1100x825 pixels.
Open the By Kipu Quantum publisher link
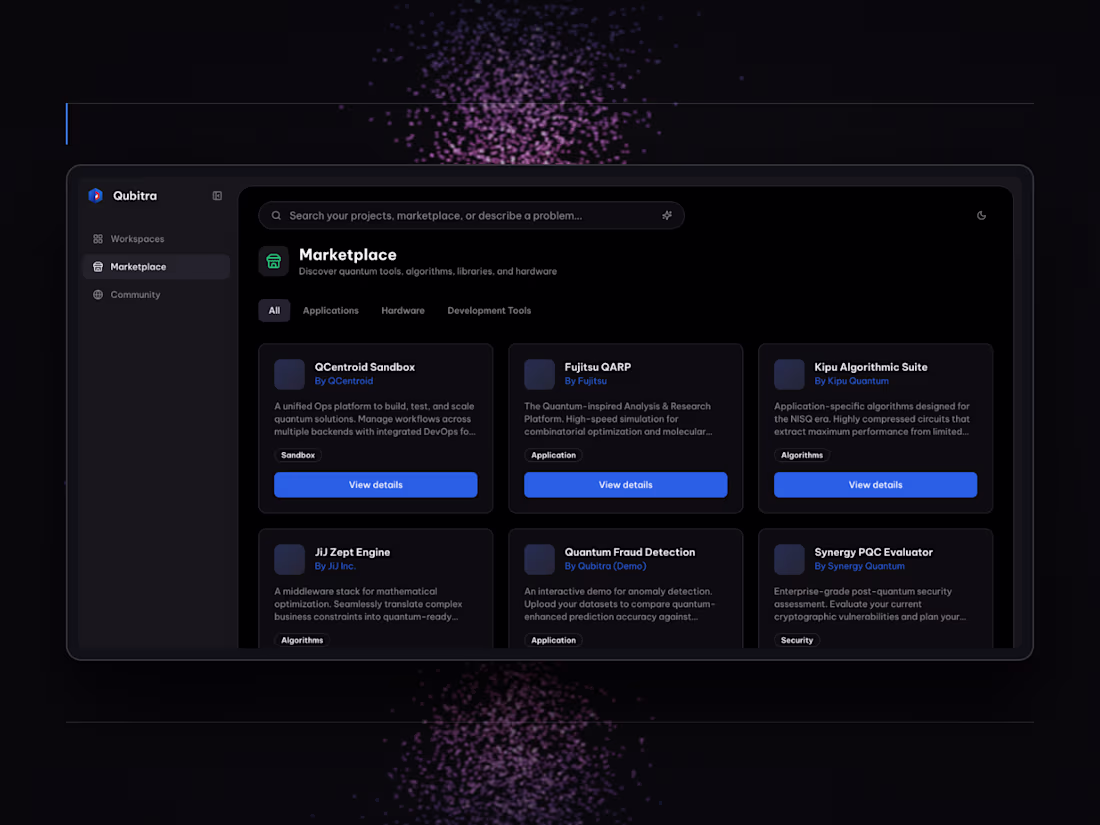coord(852,381)
